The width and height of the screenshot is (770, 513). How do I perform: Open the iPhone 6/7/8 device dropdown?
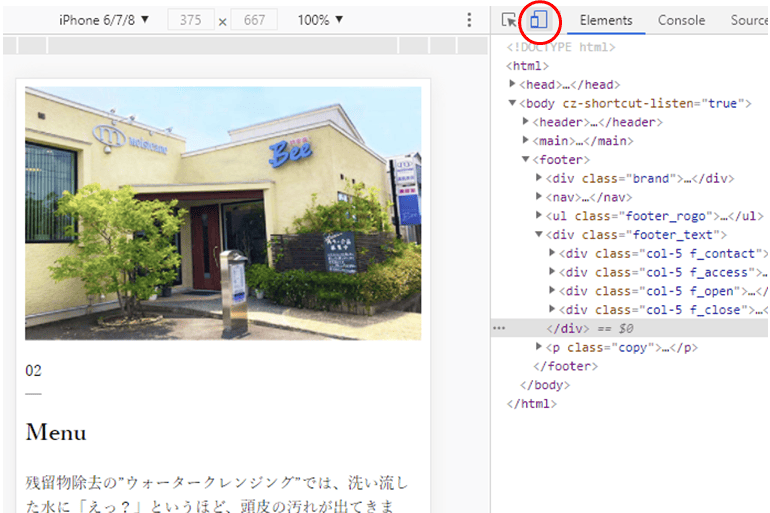tap(104, 20)
